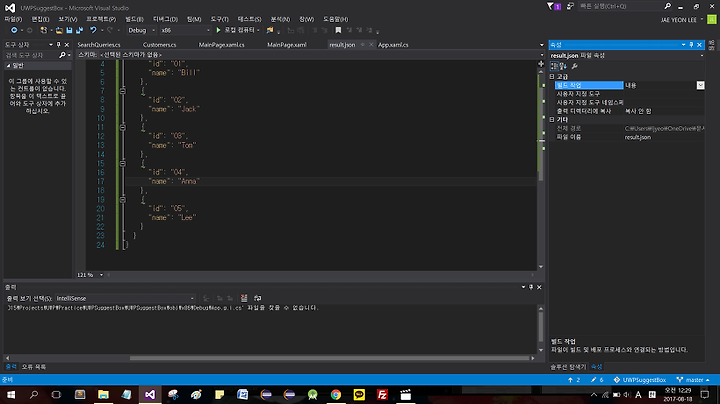The width and height of the screenshot is (720, 404).
Task: Sort properties alphabetically icon
Action: [563, 66]
